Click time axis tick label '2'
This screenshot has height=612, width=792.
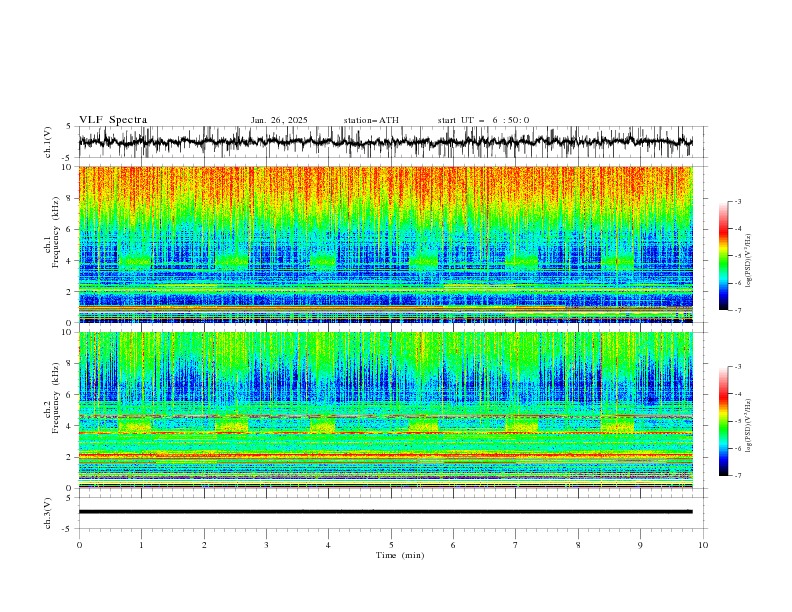pyautogui.click(x=204, y=545)
